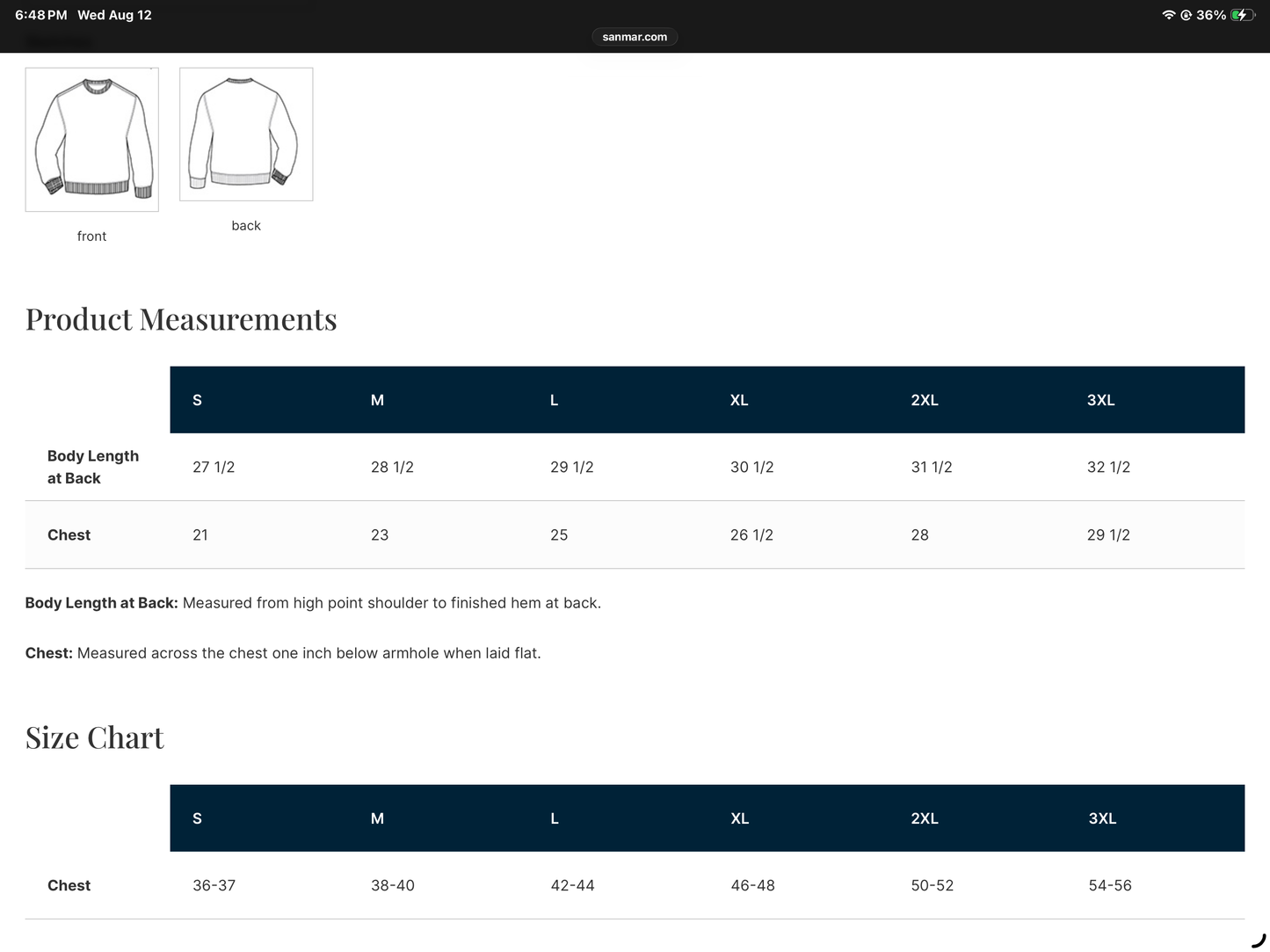Tap the battery charging icon
1270x952 pixels.
tap(1243, 15)
